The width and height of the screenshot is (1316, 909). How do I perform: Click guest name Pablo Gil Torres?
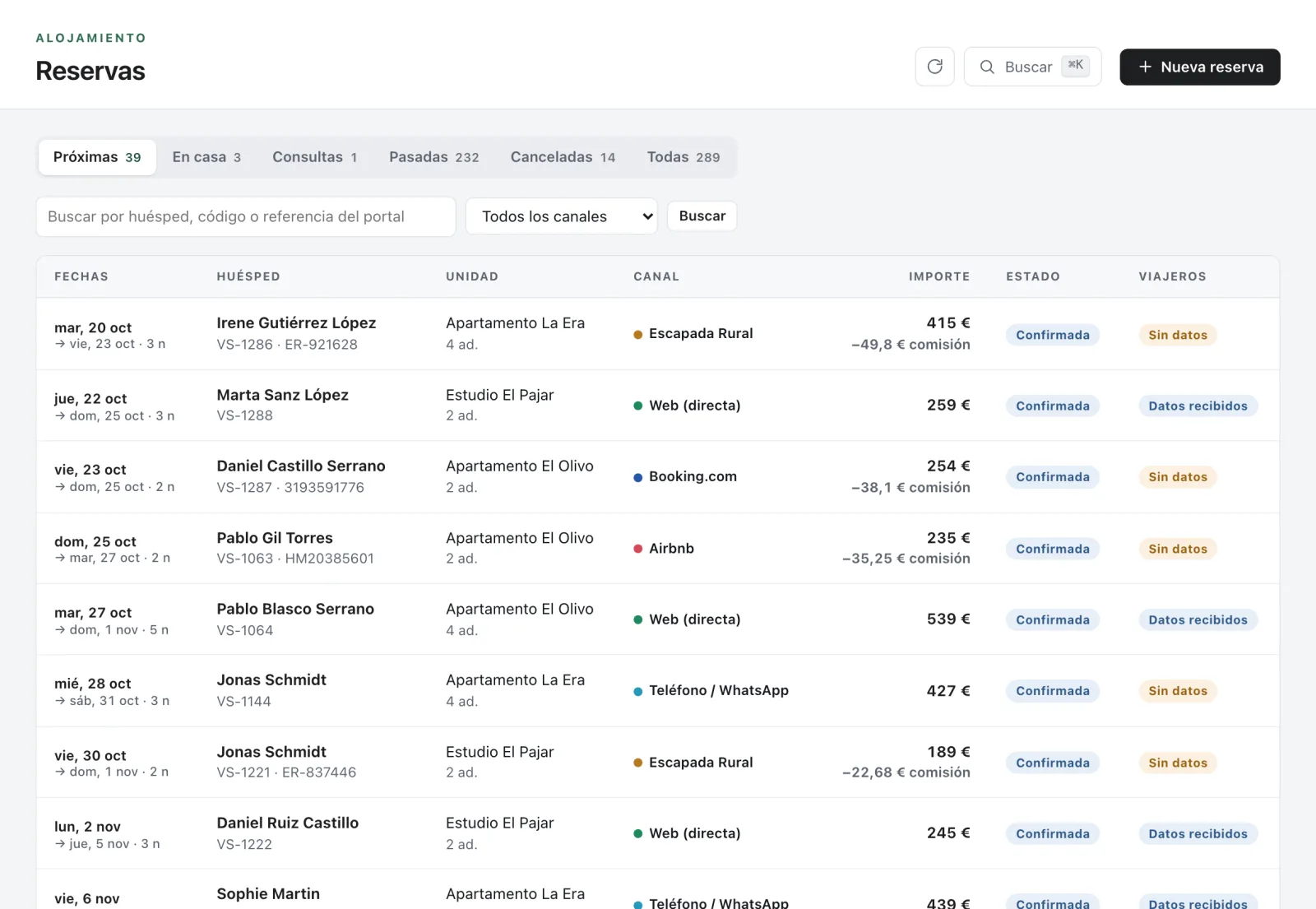click(x=275, y=538)
